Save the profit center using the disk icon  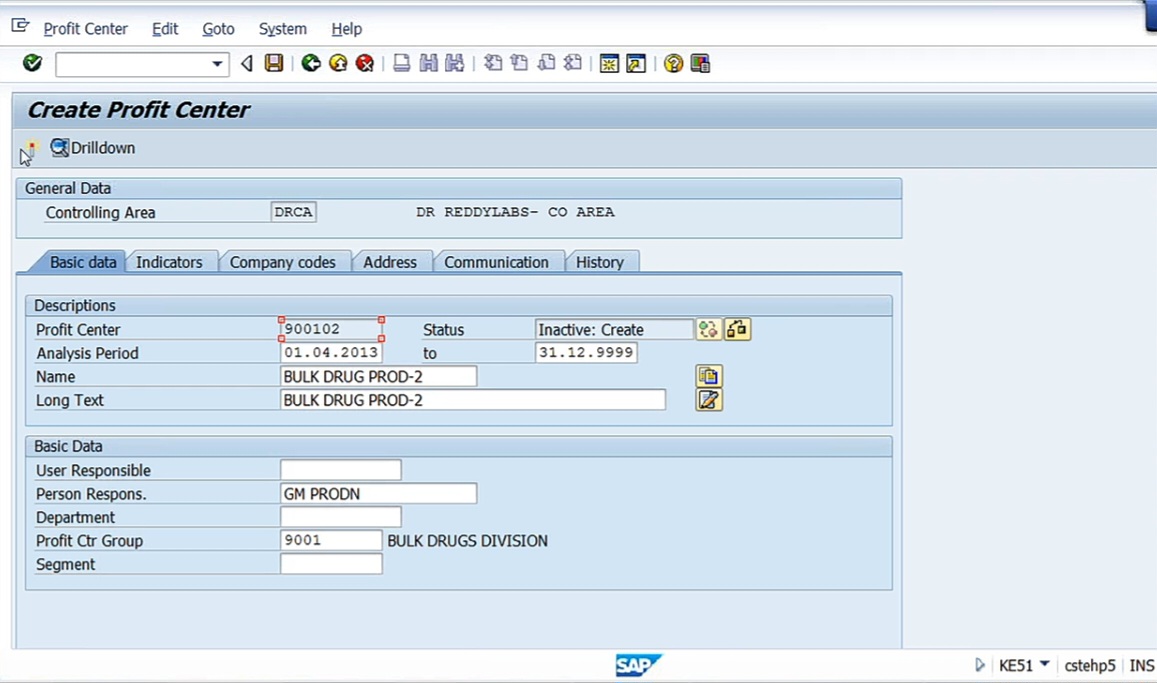coord(274,63)
